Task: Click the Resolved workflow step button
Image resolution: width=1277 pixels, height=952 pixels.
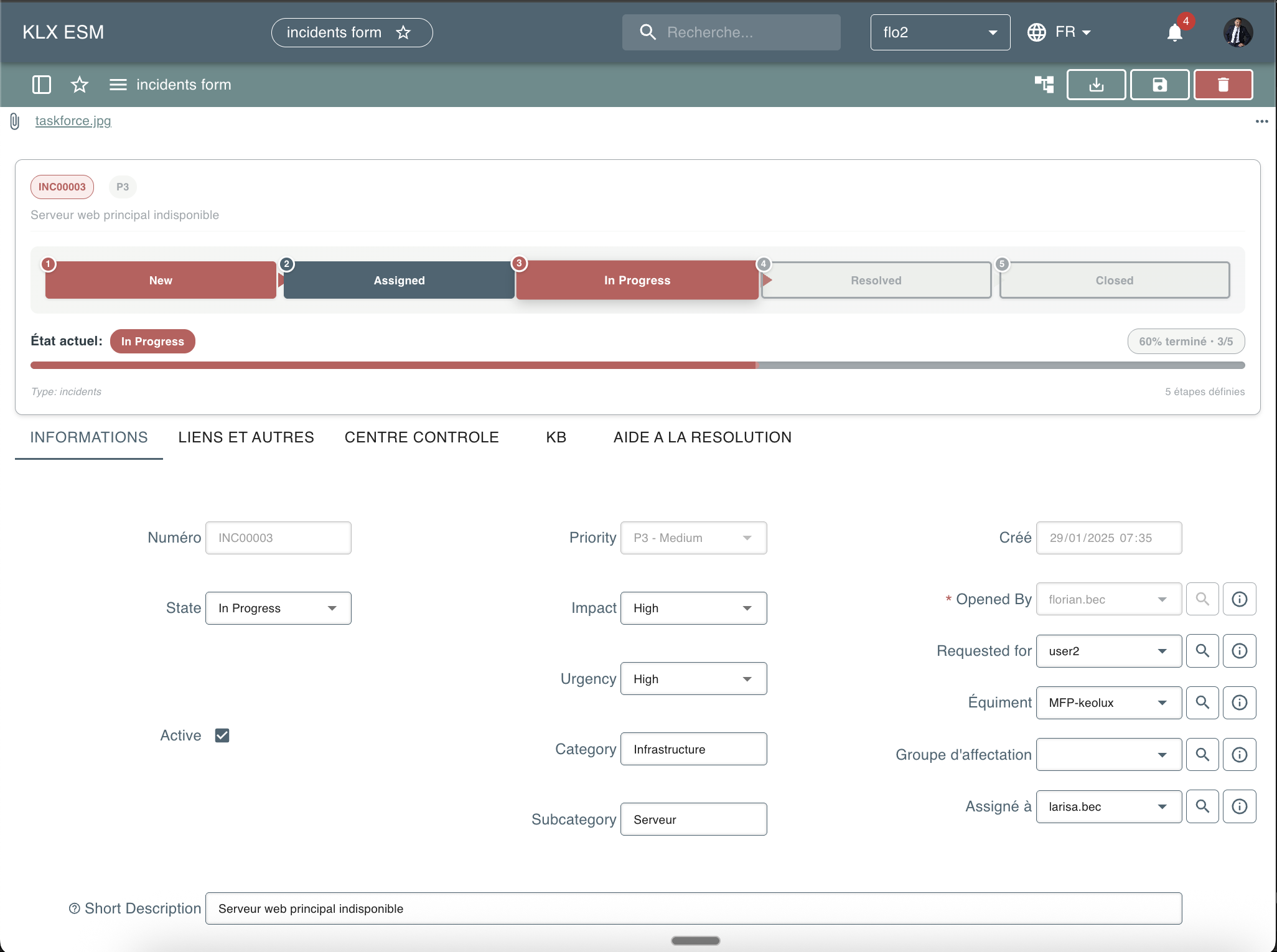Action: click(876, 280)
